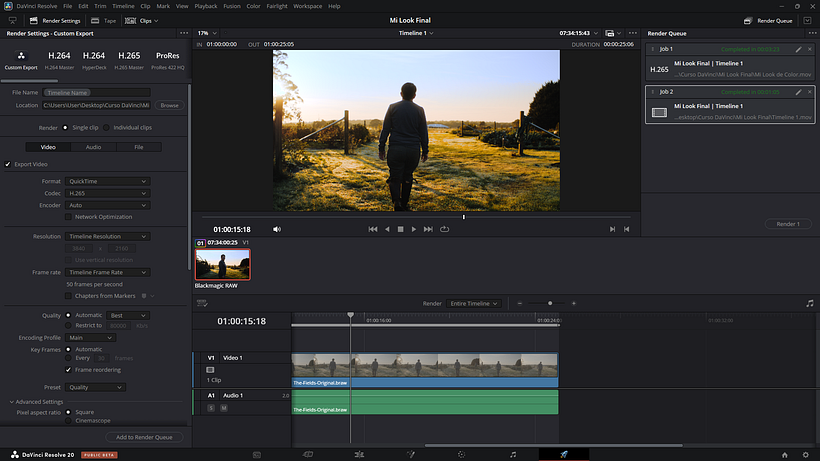Image resolution: width=820 pixels, height=461 pixels.
Task: Open Encoding Profile dropdown showing Main
Action: 90,338
